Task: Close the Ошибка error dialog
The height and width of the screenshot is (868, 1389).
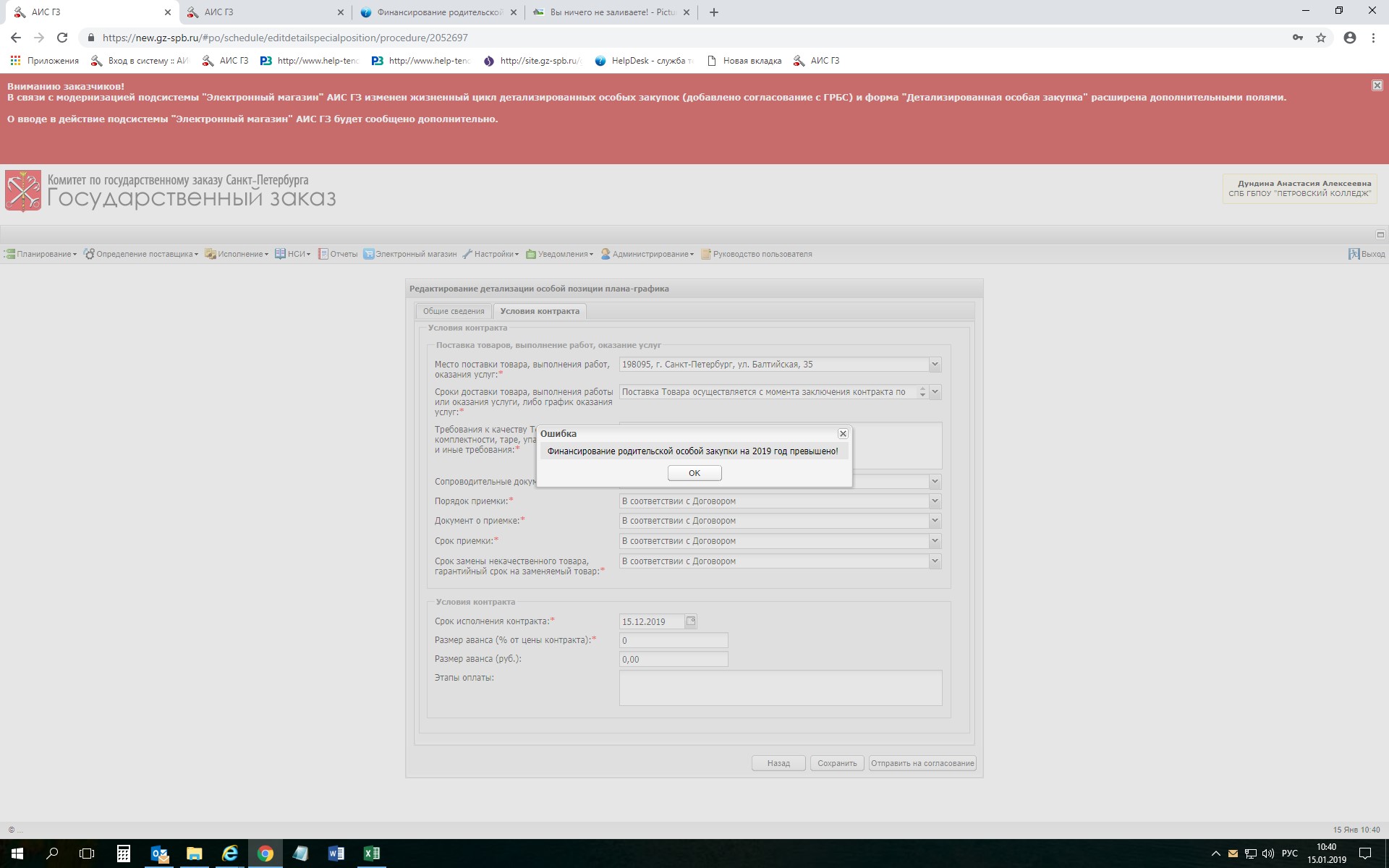Action: pyautogui.click(x=843, y=433)
